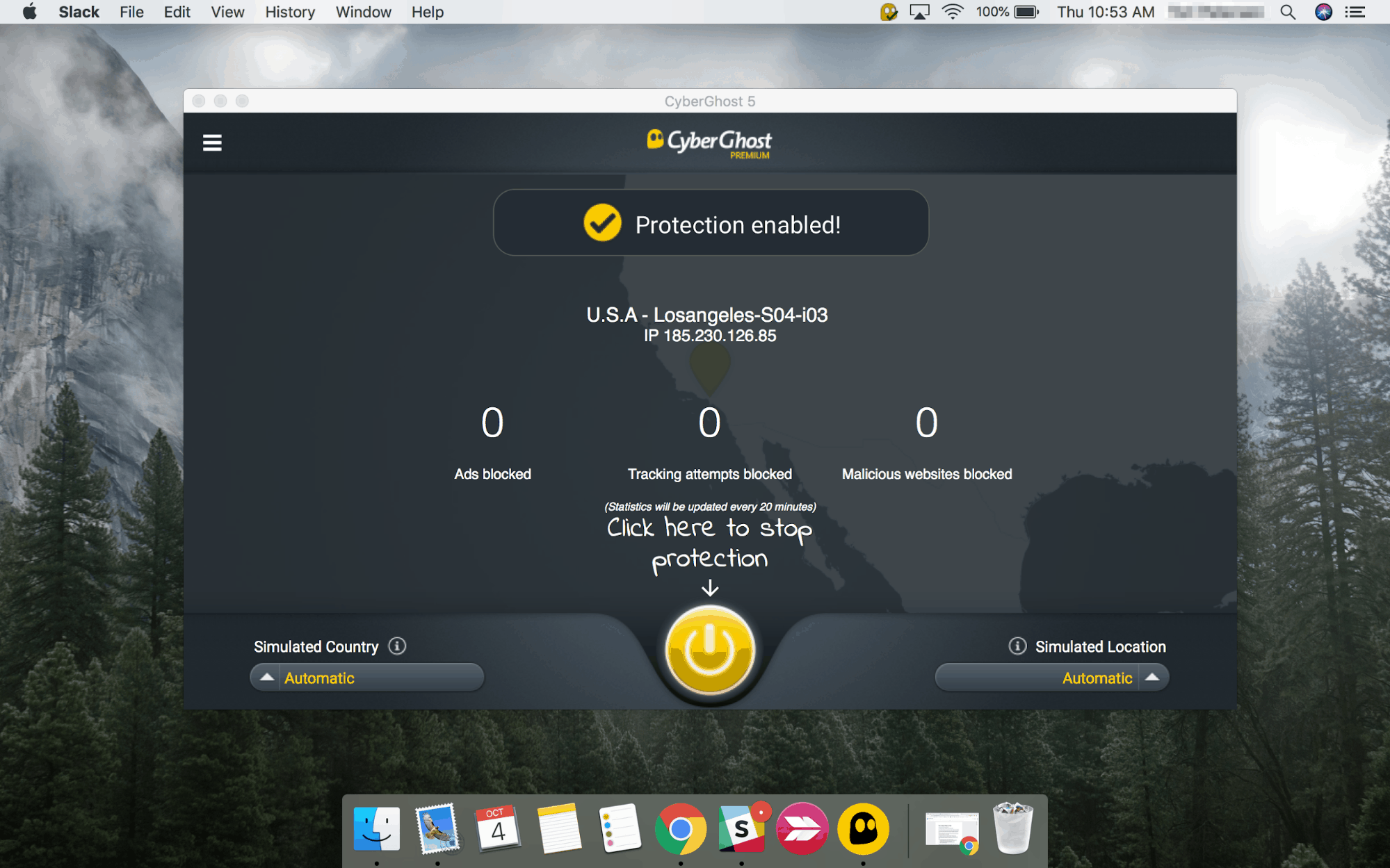The height and width of the screenshot is (868, 1390).
Task: Open the History menu
Action: point(290,12)
